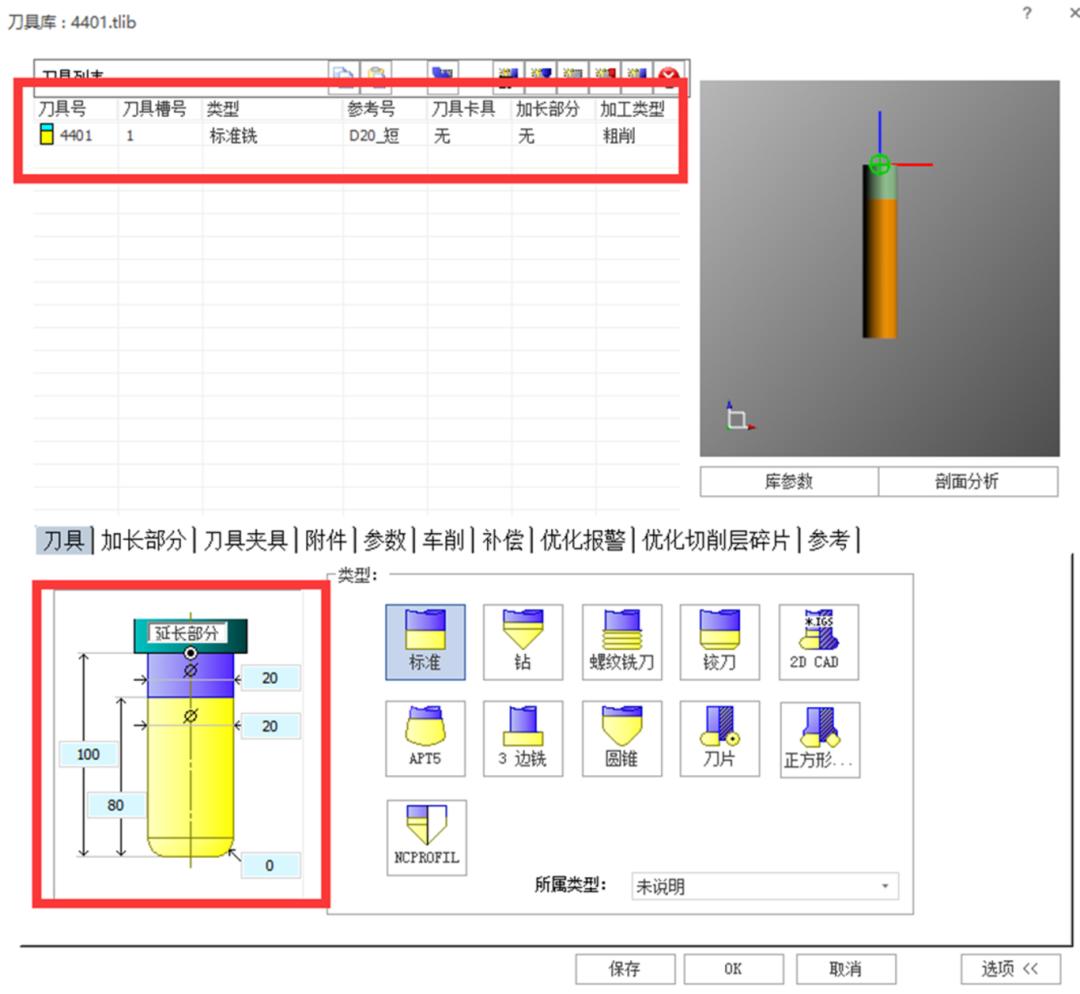Click the 刀具槽号 column header

(154, 109)
